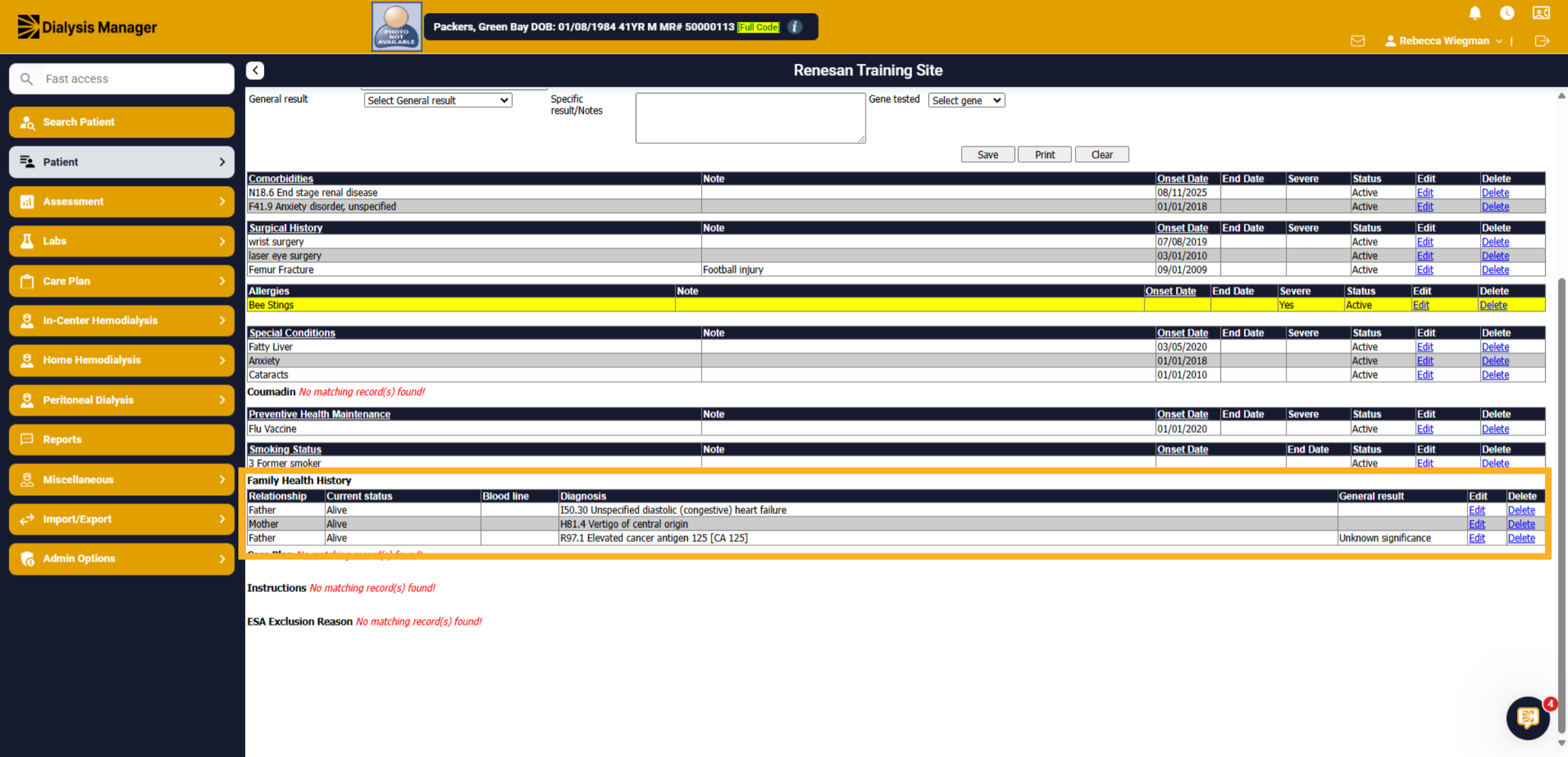Expand the Labs sidebar menu
1568x757 pixels.
tap(122, 241)
